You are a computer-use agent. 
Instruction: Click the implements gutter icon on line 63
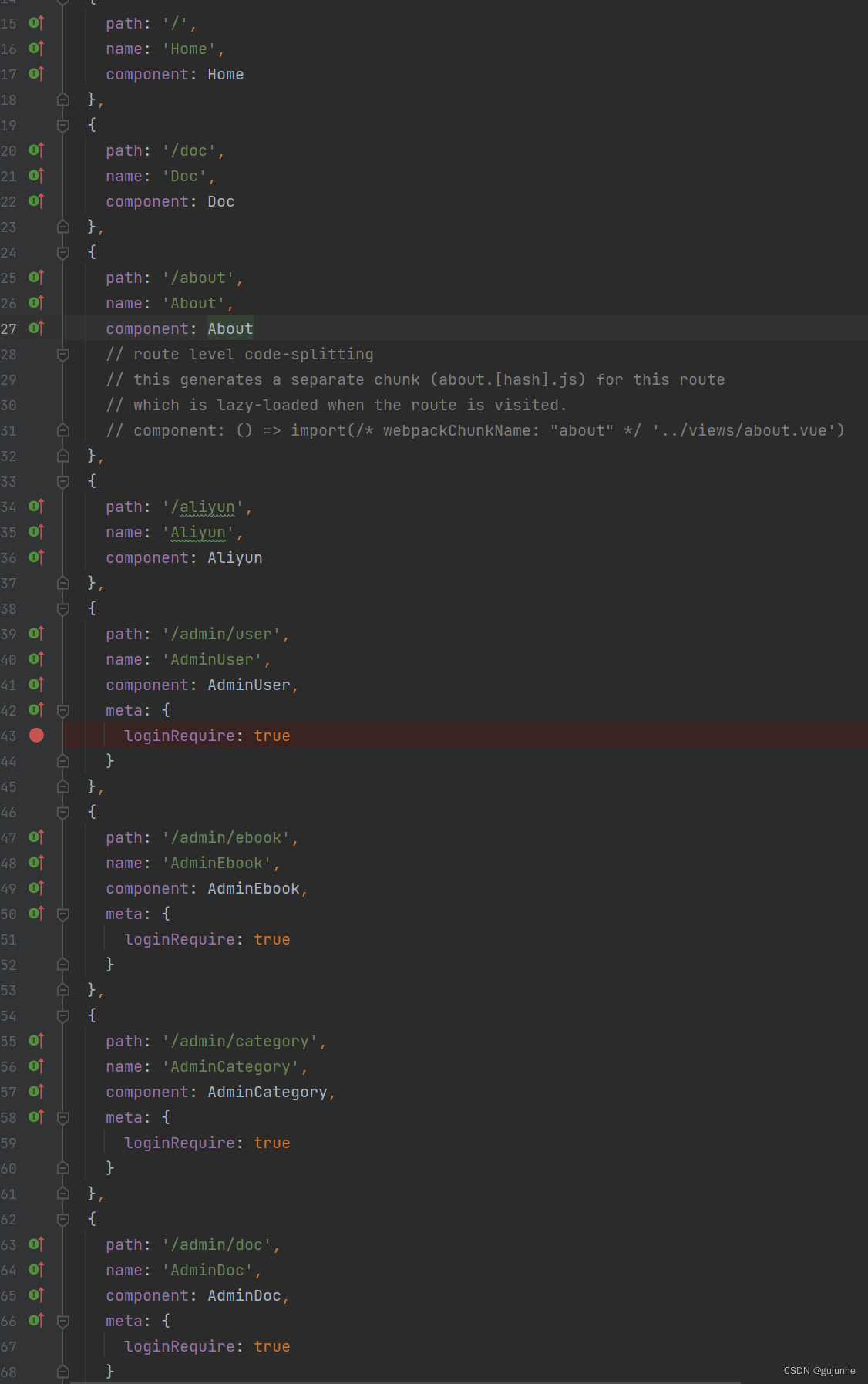point(36,1244)
